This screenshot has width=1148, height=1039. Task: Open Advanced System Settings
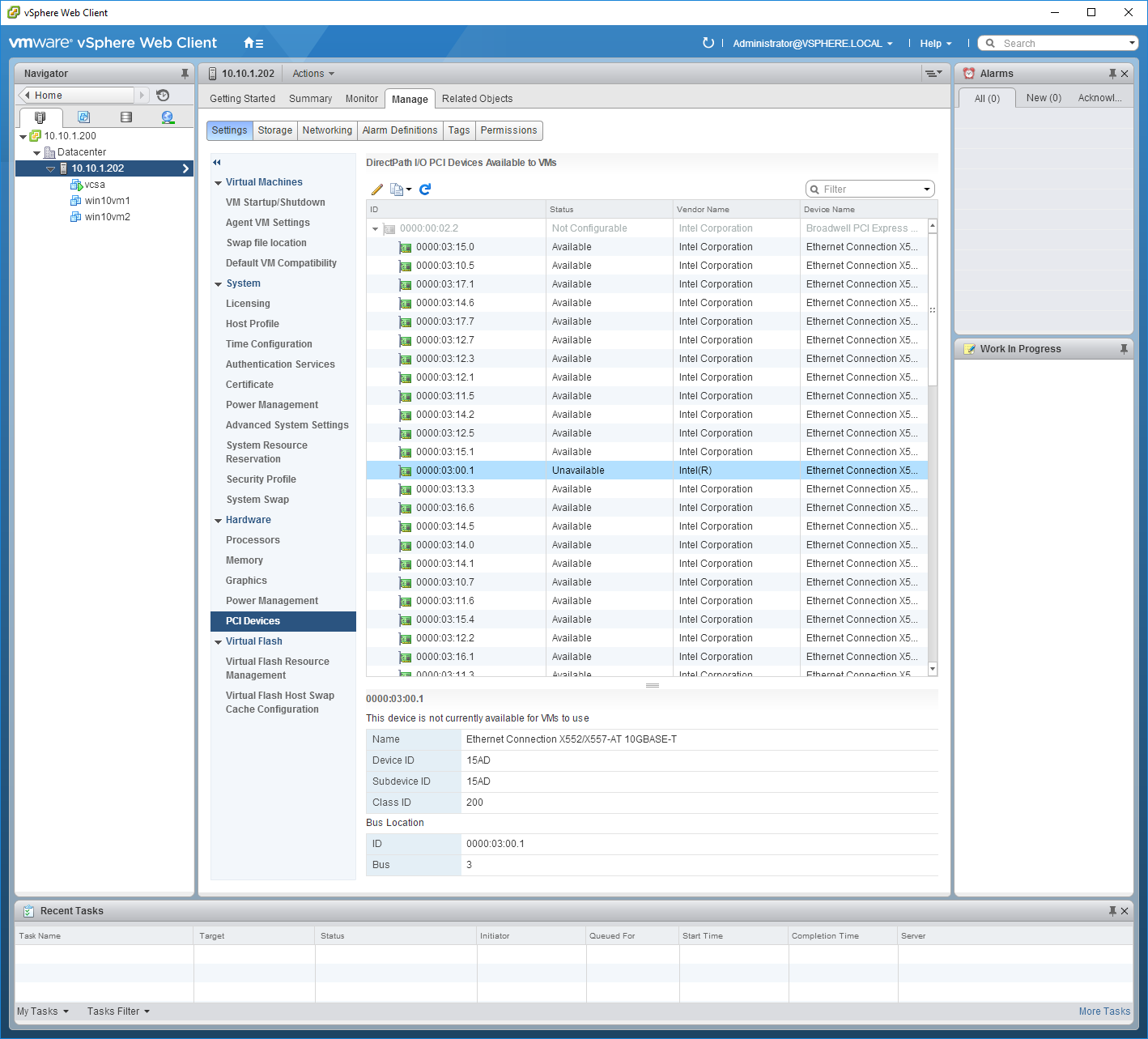click(x=287, y=425)
